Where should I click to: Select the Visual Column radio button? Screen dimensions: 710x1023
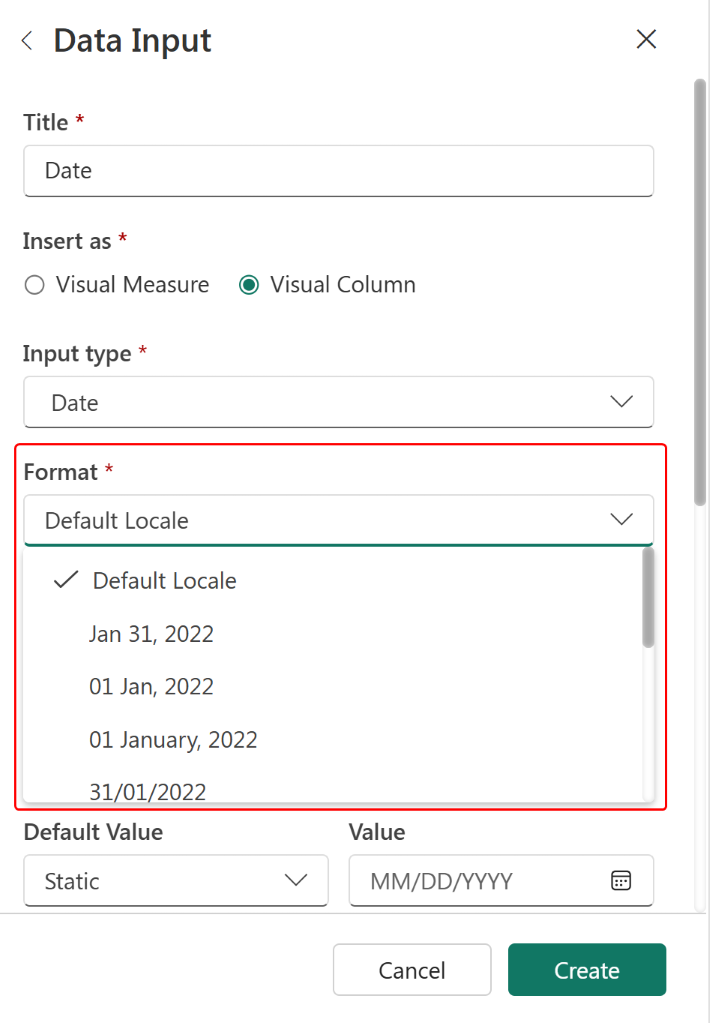[249, 285]
